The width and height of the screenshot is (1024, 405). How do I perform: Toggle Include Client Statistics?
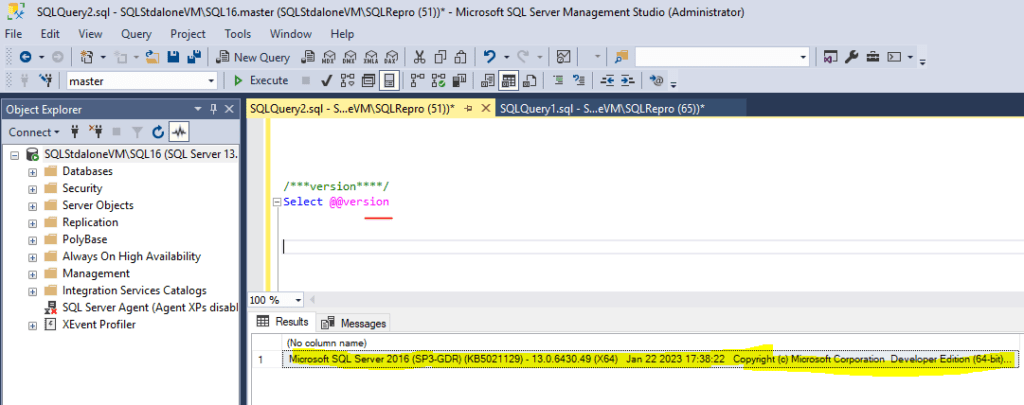tap(460, 80)
